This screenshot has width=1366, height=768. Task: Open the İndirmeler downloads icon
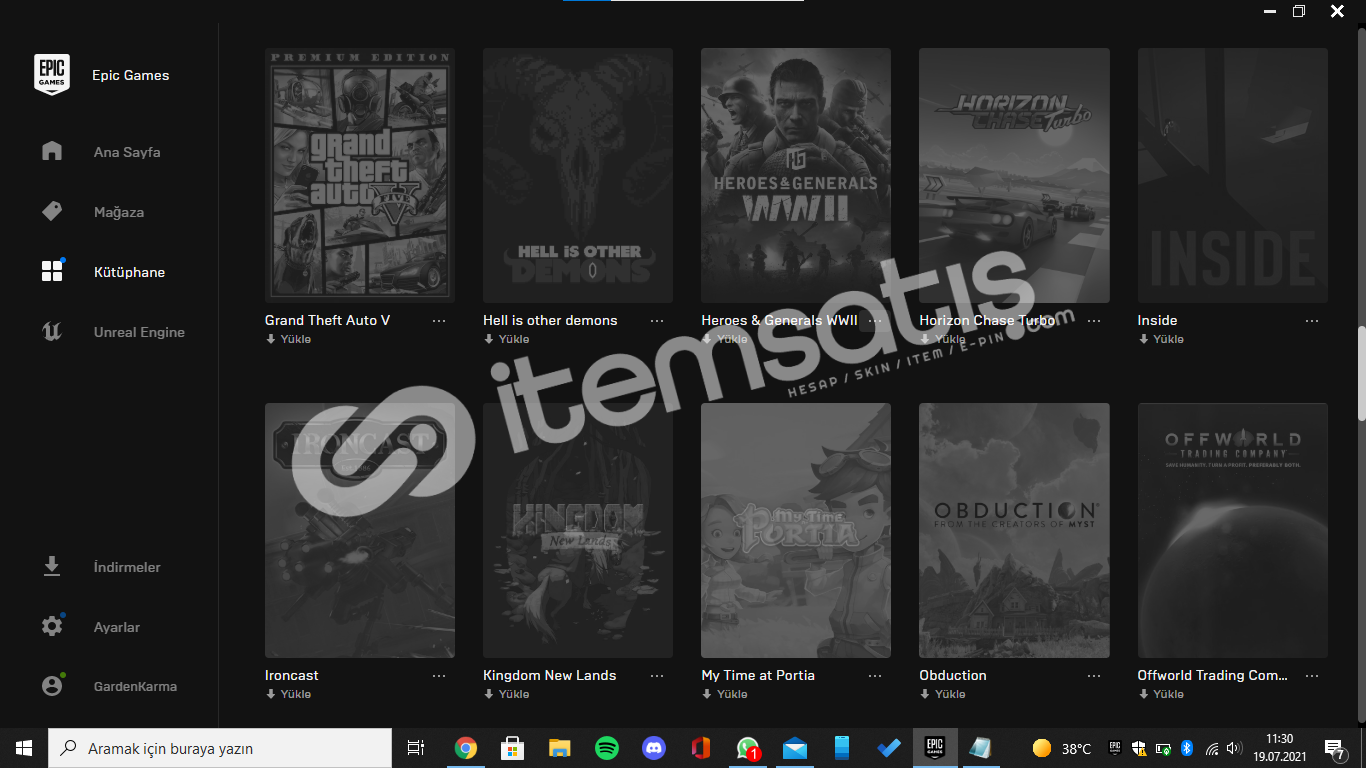[52, 567]
